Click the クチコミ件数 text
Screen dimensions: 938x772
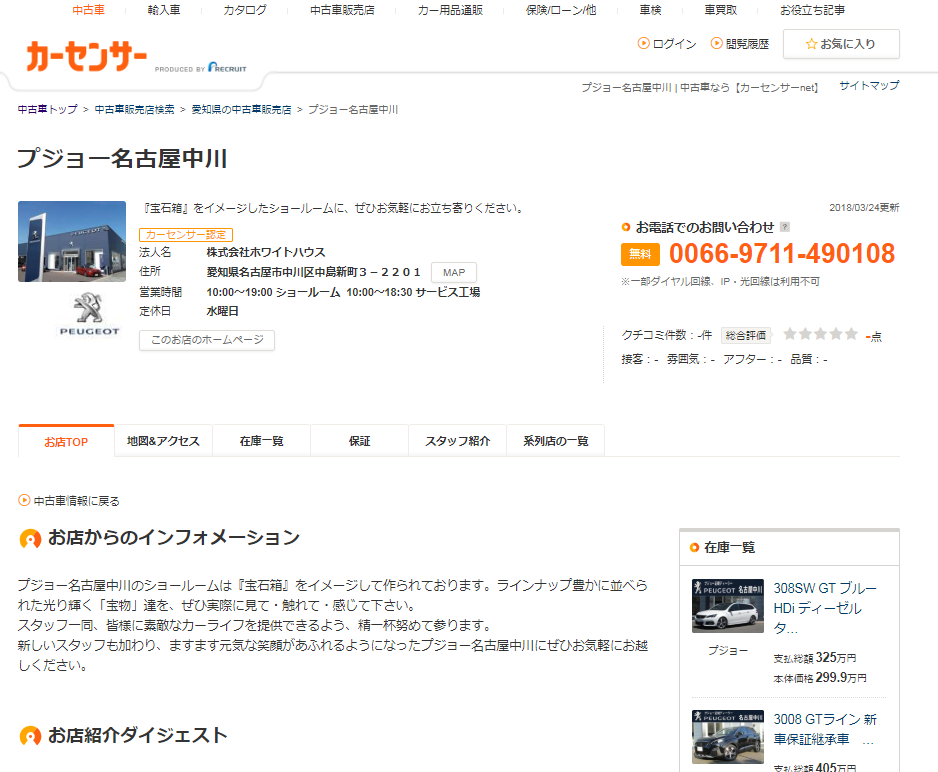(666, 335)
